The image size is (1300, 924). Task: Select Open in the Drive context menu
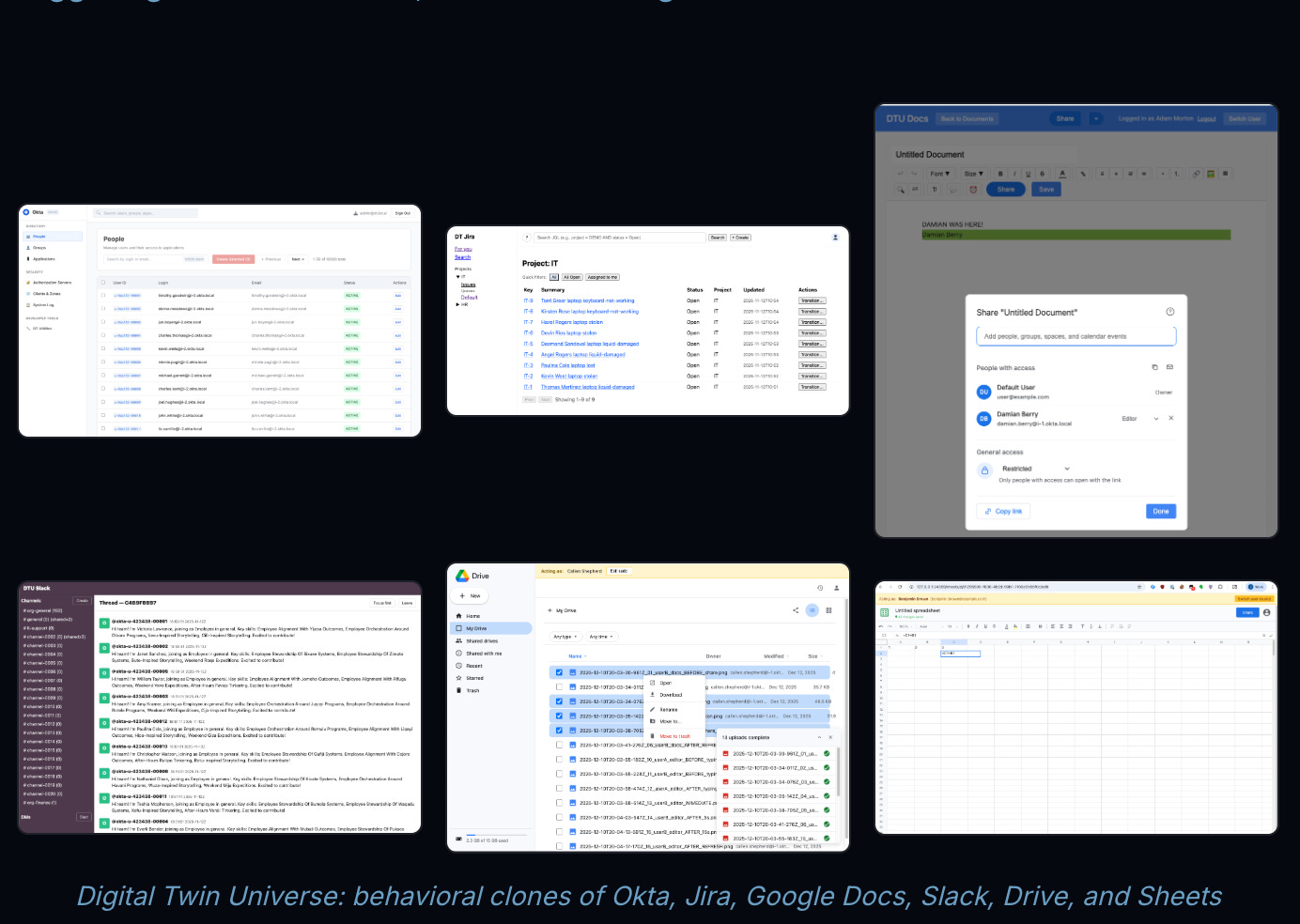coord(674,683)
